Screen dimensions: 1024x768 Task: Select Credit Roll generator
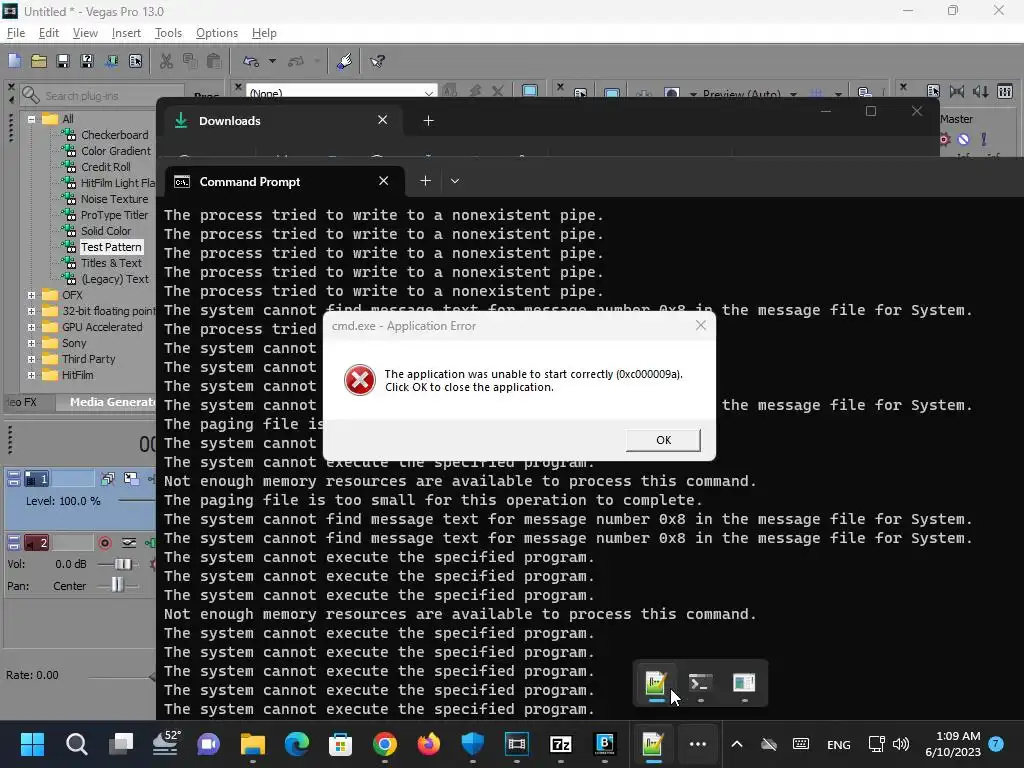pyautogui.click(x=106, y=167)
